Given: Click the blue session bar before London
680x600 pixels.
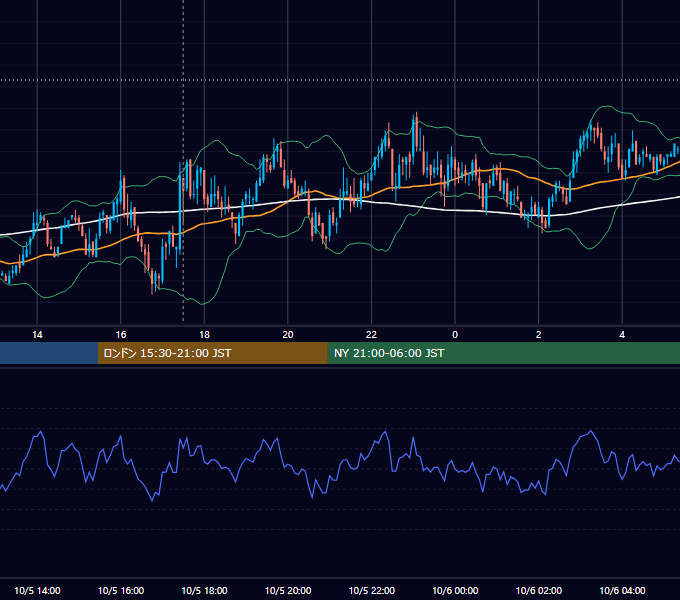Looking at the screenshot, I should (x=49, y=353).
